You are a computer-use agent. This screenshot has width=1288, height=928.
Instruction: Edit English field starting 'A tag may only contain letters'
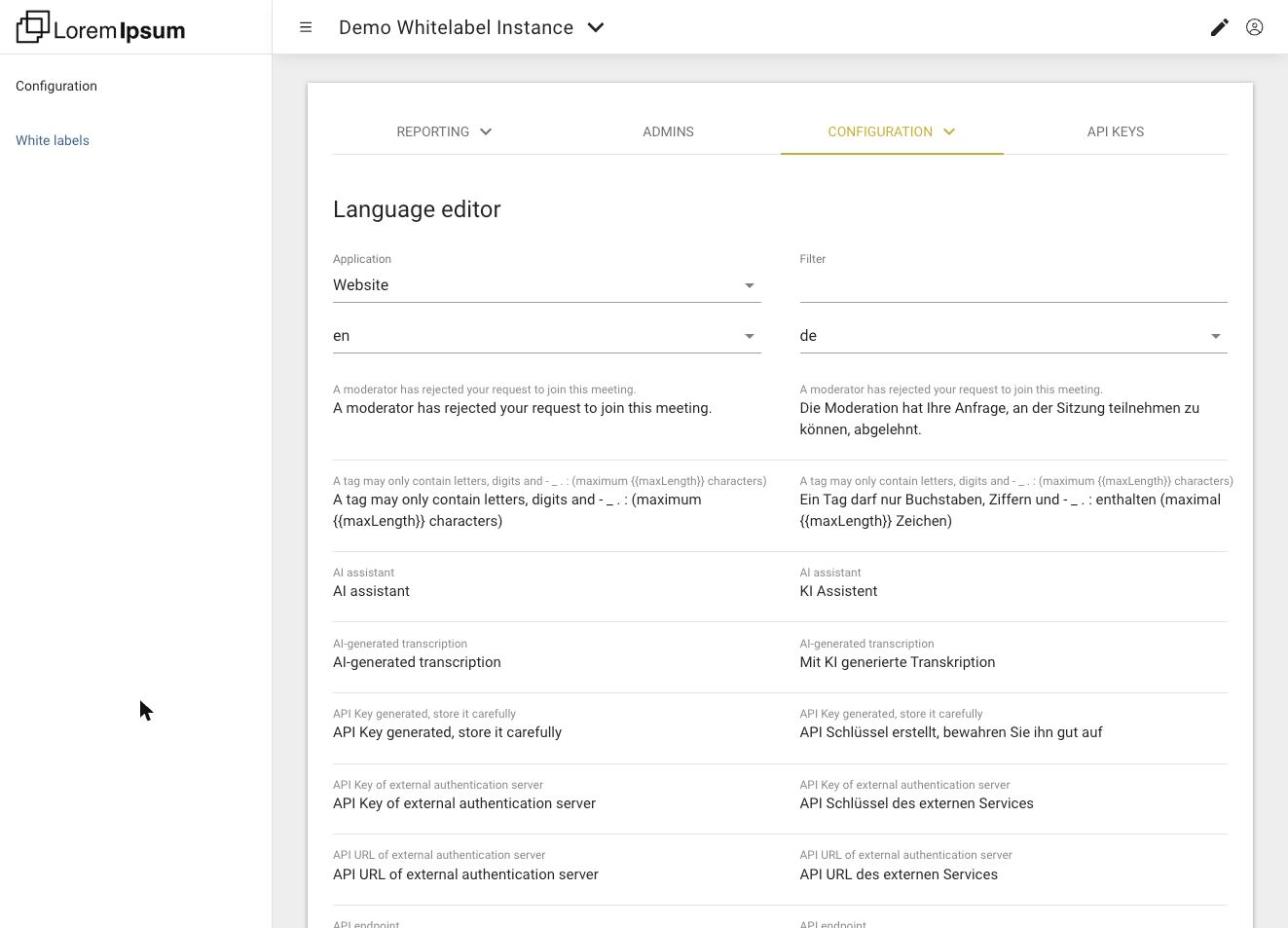point(546,510)
